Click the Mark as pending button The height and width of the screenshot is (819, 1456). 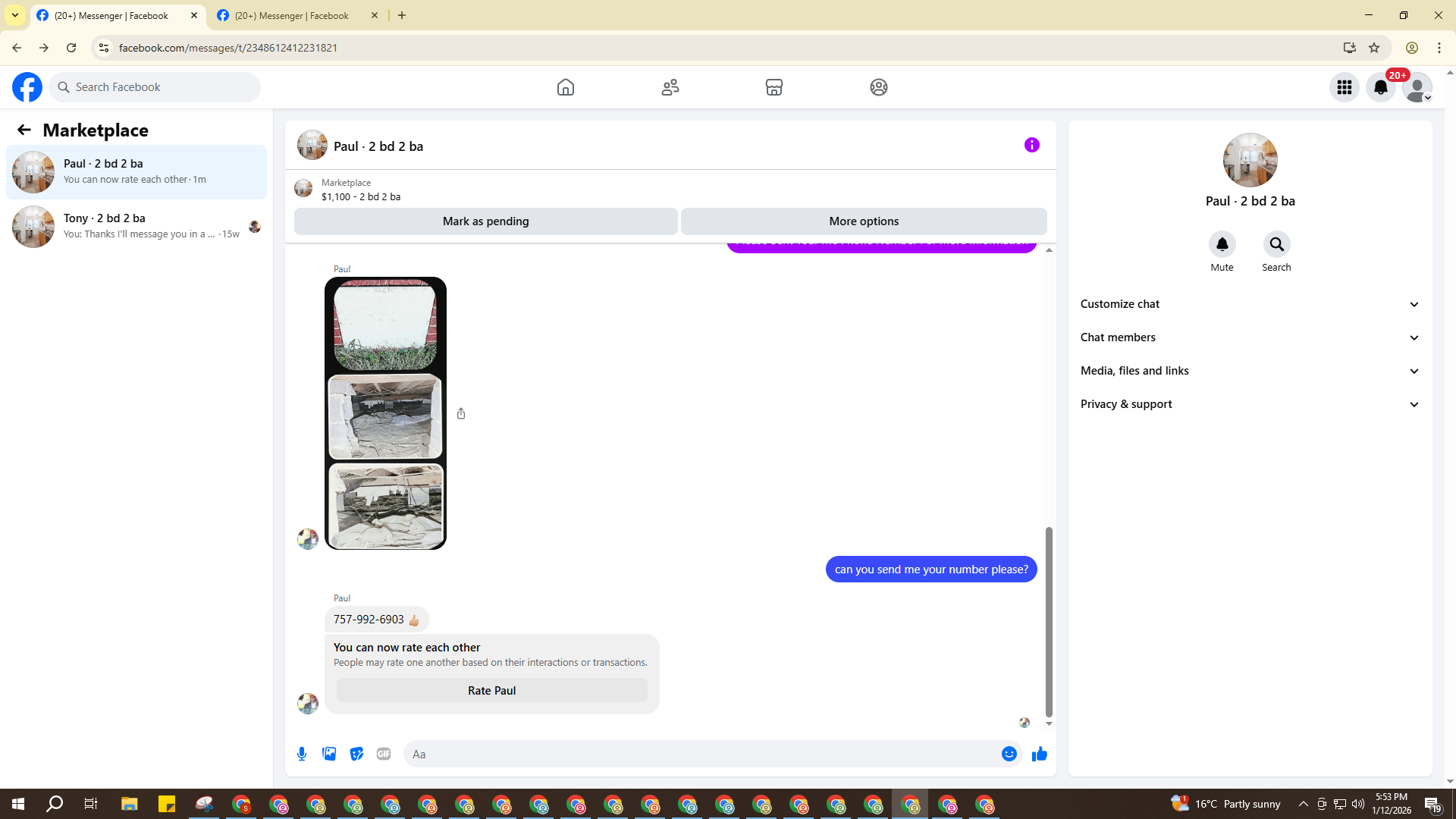click(485, 221)
